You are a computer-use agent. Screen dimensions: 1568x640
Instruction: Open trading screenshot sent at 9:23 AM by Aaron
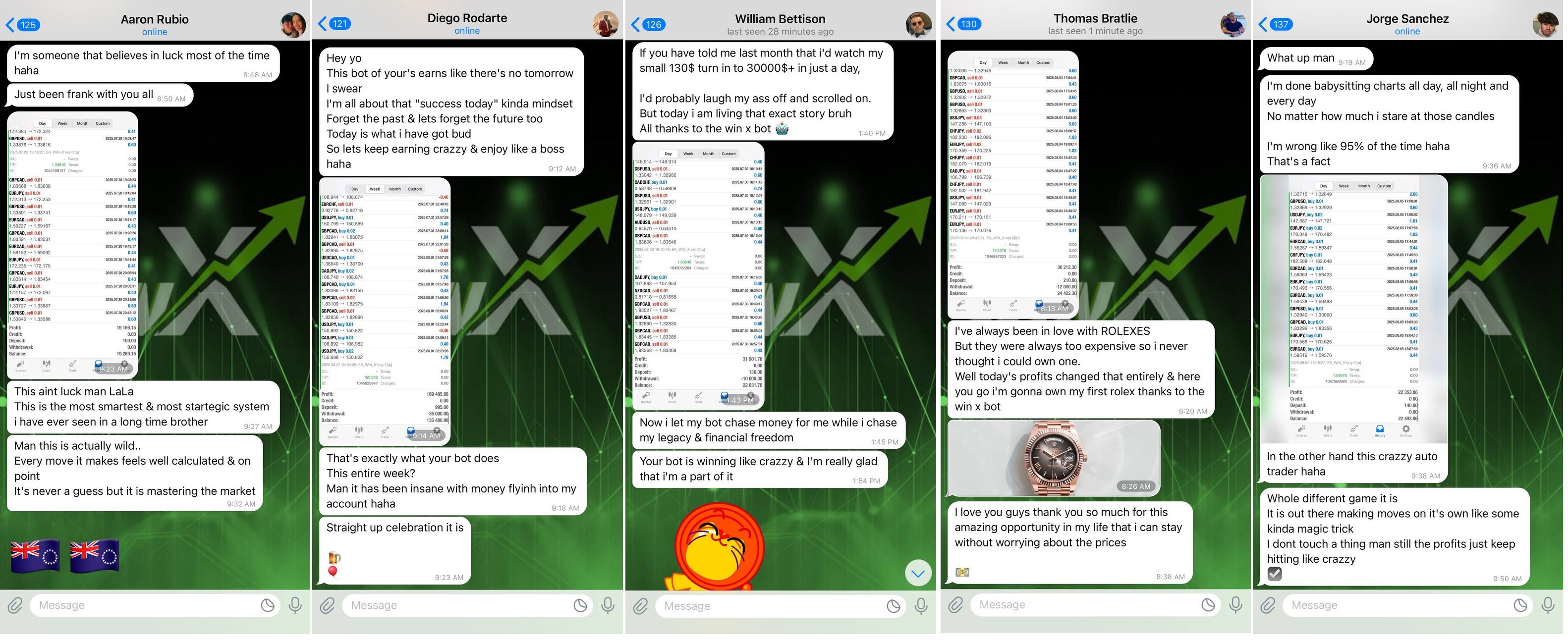tap(72, 245)
